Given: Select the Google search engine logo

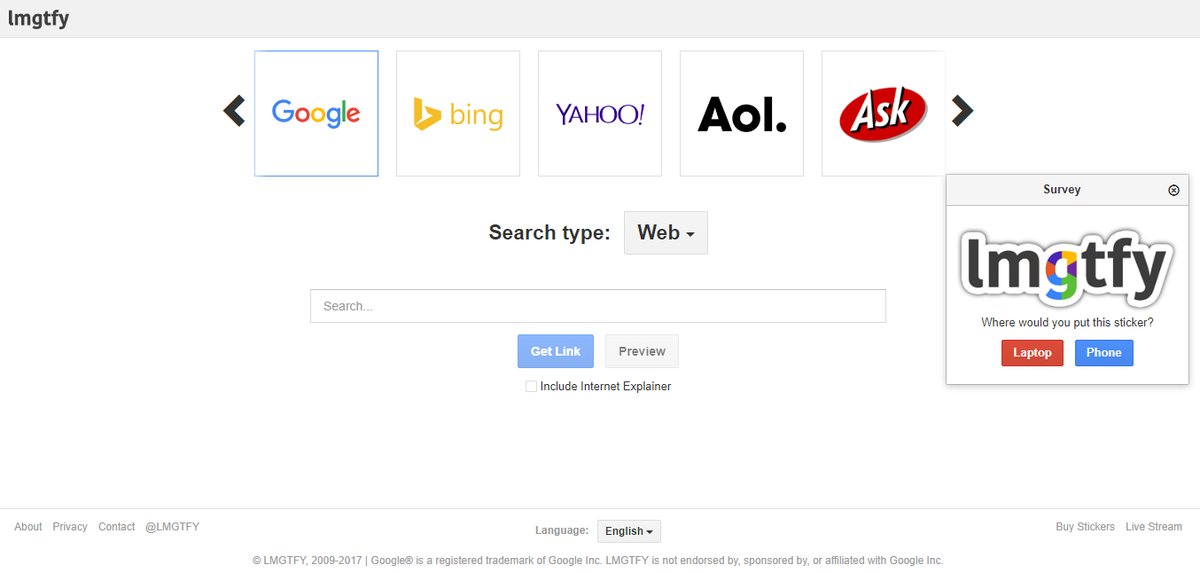Looking at the screenshot, I should click(x=316, y=113).
